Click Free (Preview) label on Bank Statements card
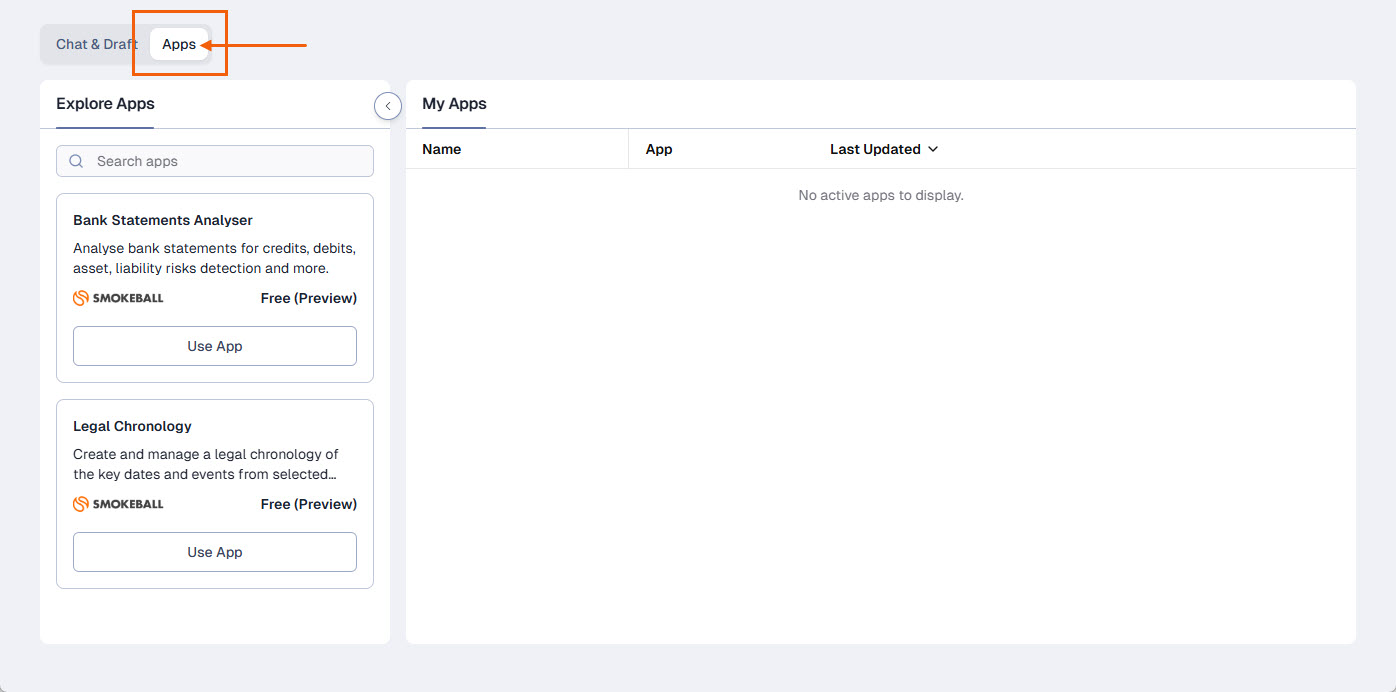 tap(308, 298)
